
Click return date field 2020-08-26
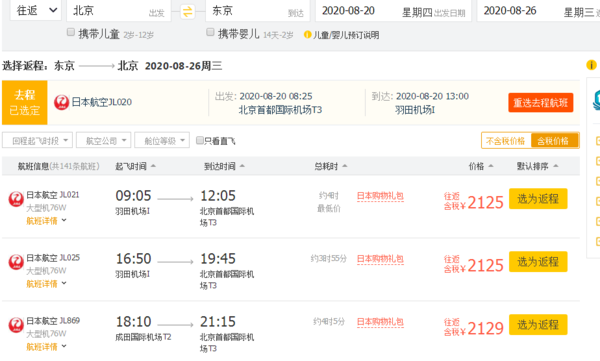click(538, 11)
